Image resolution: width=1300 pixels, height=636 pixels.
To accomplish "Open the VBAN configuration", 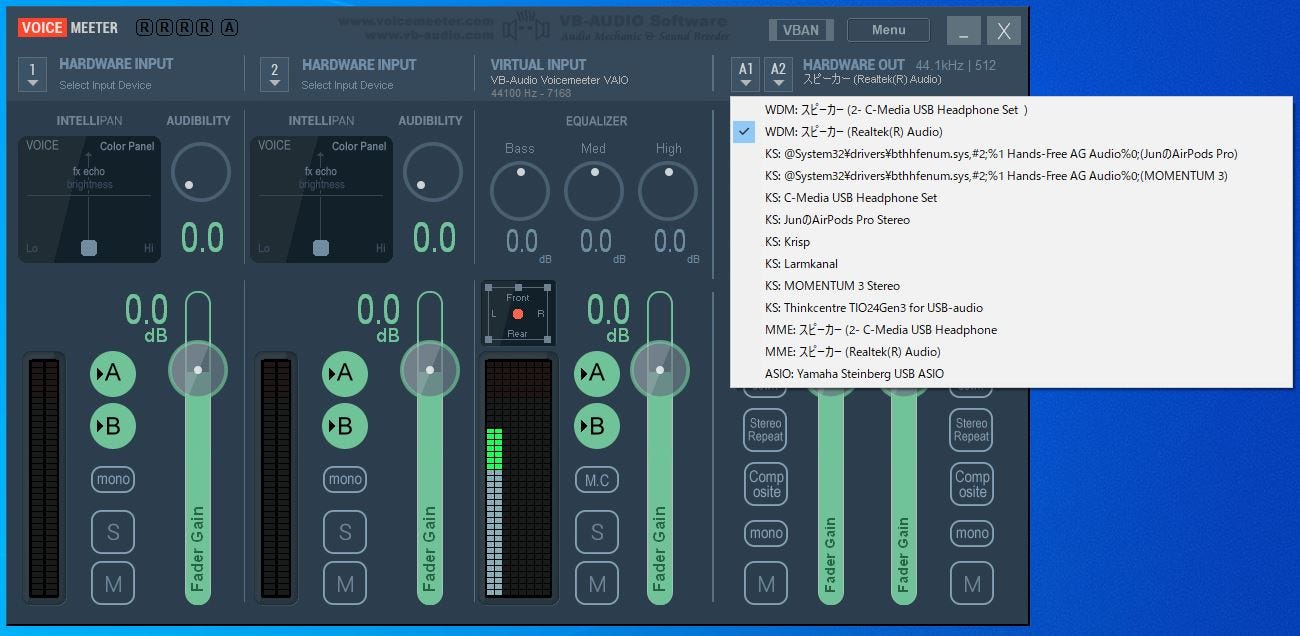I will (800, 30).
